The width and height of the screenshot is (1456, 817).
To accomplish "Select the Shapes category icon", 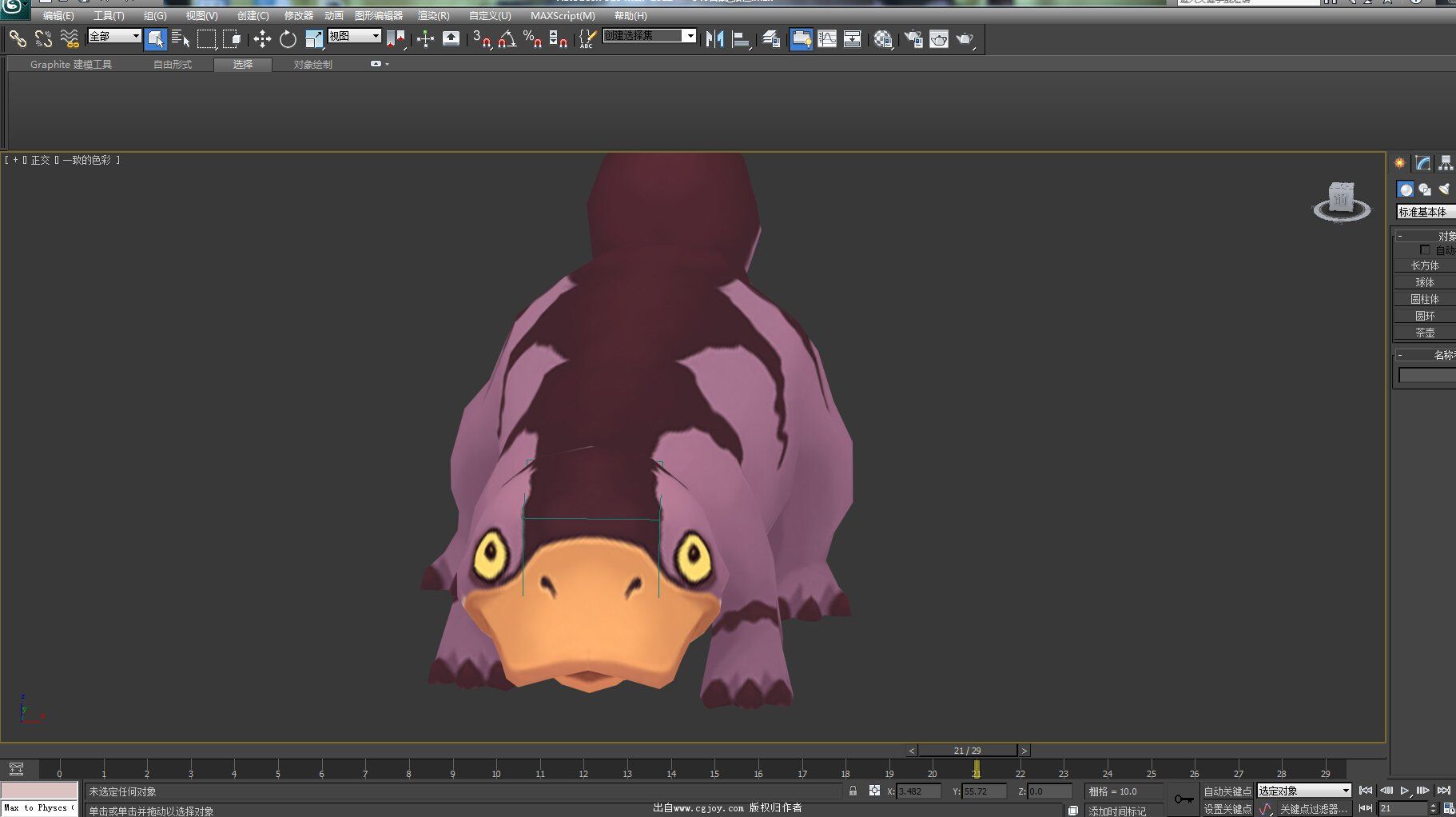I will point(1425,189).
